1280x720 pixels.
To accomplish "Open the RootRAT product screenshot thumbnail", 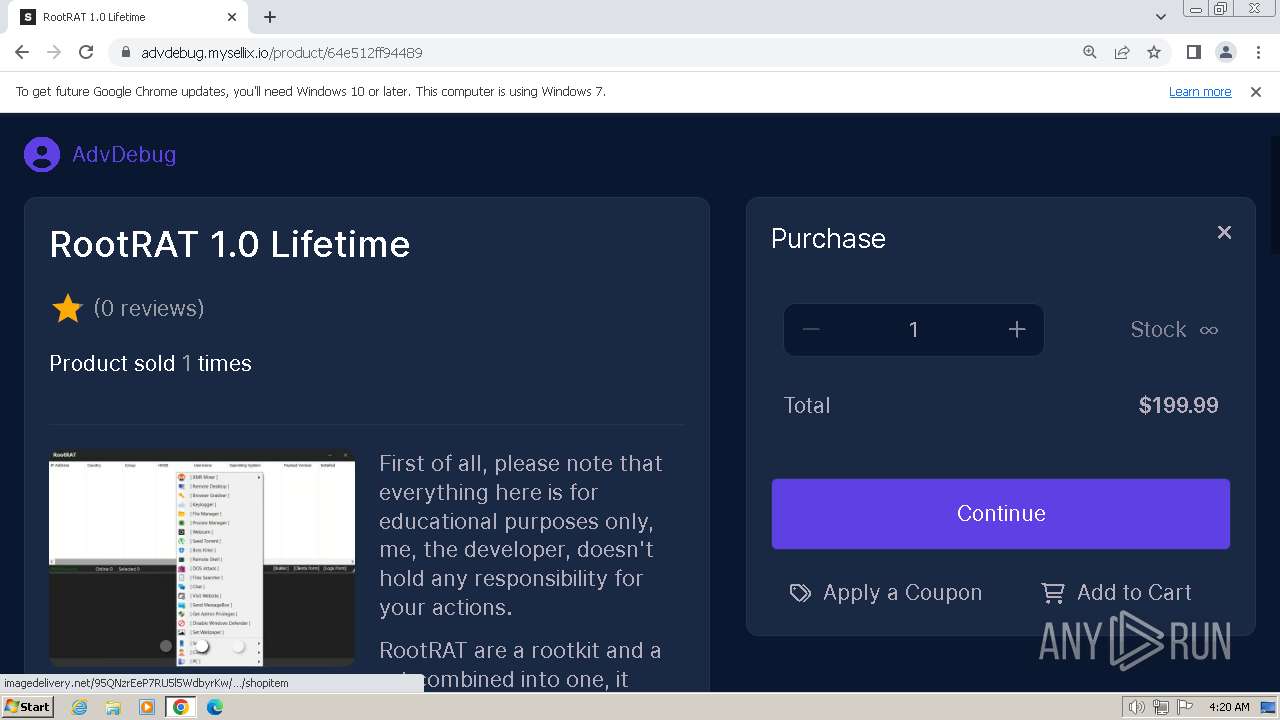I will click(202, 559).
